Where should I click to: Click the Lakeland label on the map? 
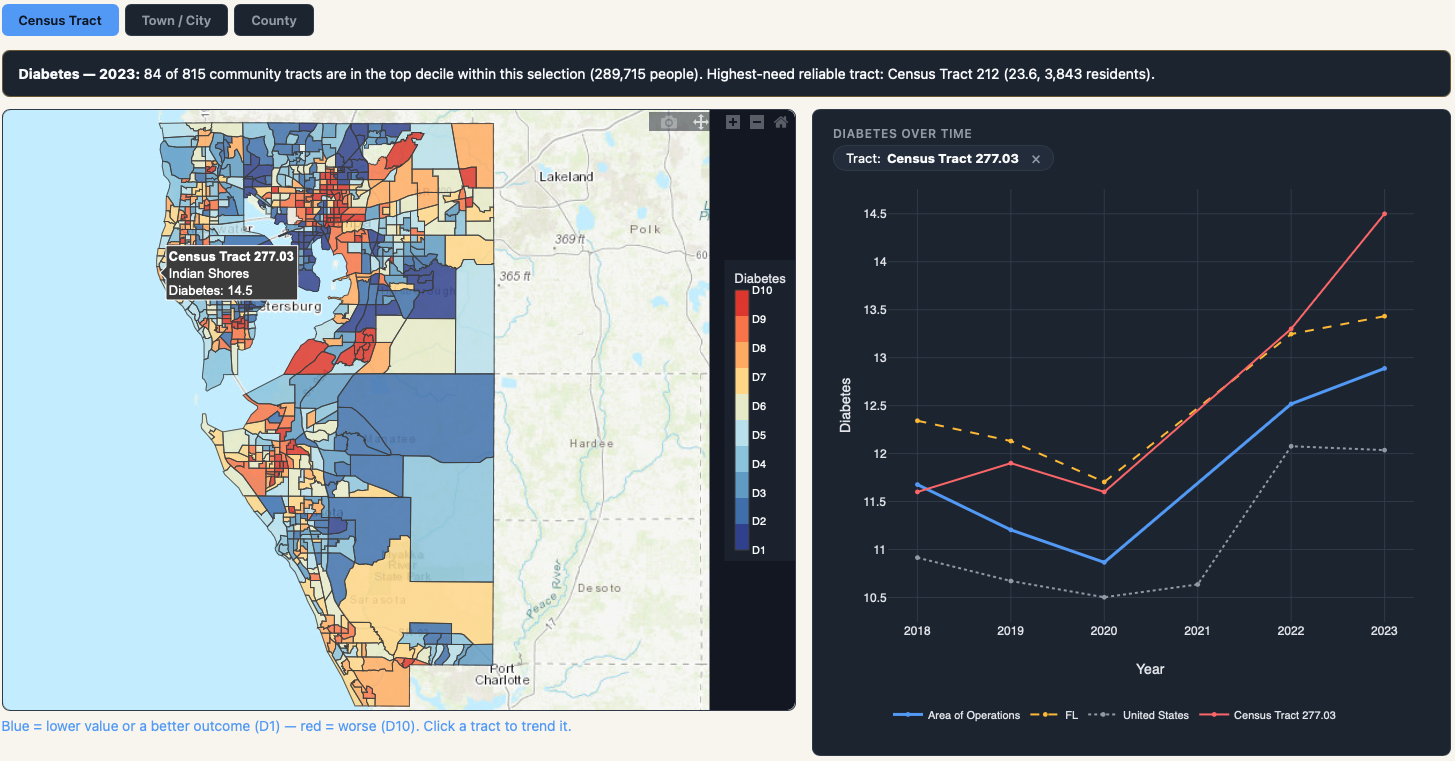pos(566,176)
